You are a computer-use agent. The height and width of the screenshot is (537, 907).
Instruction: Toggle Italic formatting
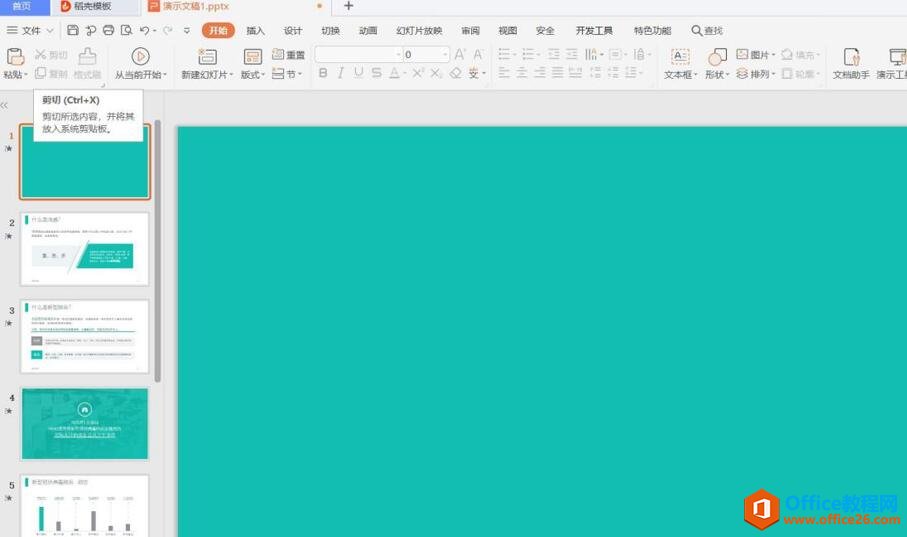tap(340, 73)
